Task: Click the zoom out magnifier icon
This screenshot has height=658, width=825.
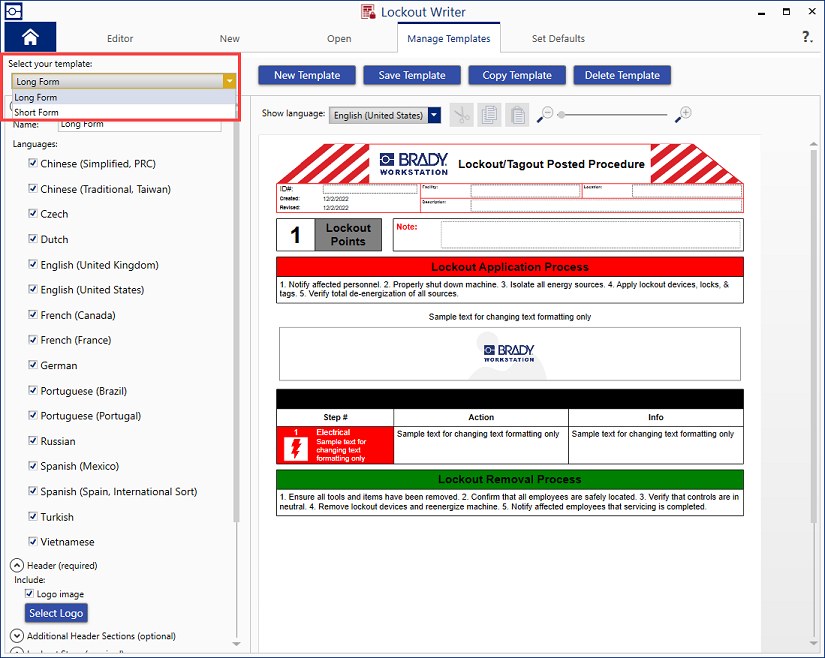Action: tap(545, 115)
